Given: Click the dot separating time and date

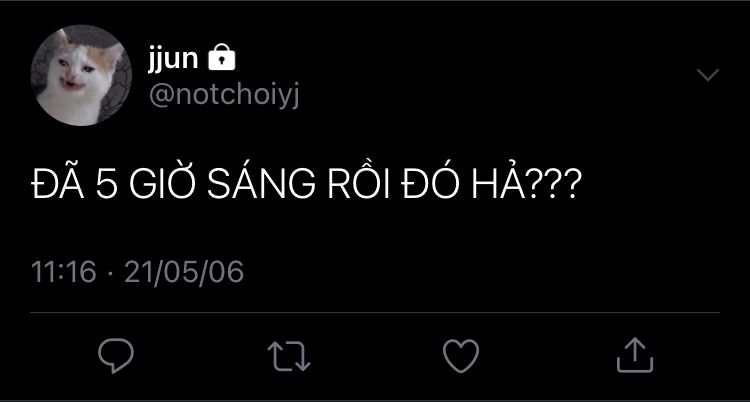Looking at the screenshot, I should 110,273.
